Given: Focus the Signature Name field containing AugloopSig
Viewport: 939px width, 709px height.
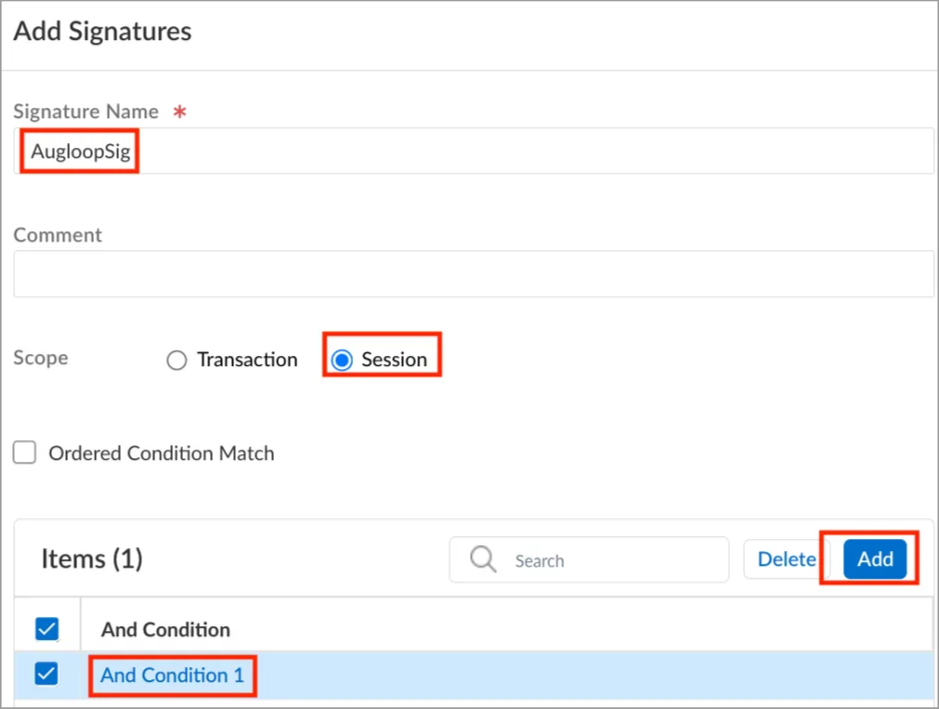Looking at the screenshot, I should coord(473,151).
